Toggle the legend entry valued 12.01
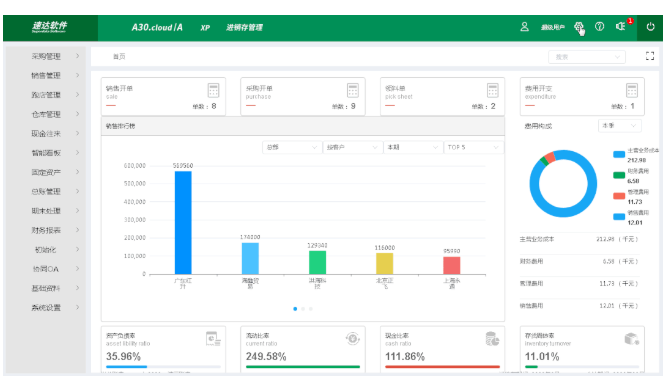This screenshot has width=669, height=389. 619,217
